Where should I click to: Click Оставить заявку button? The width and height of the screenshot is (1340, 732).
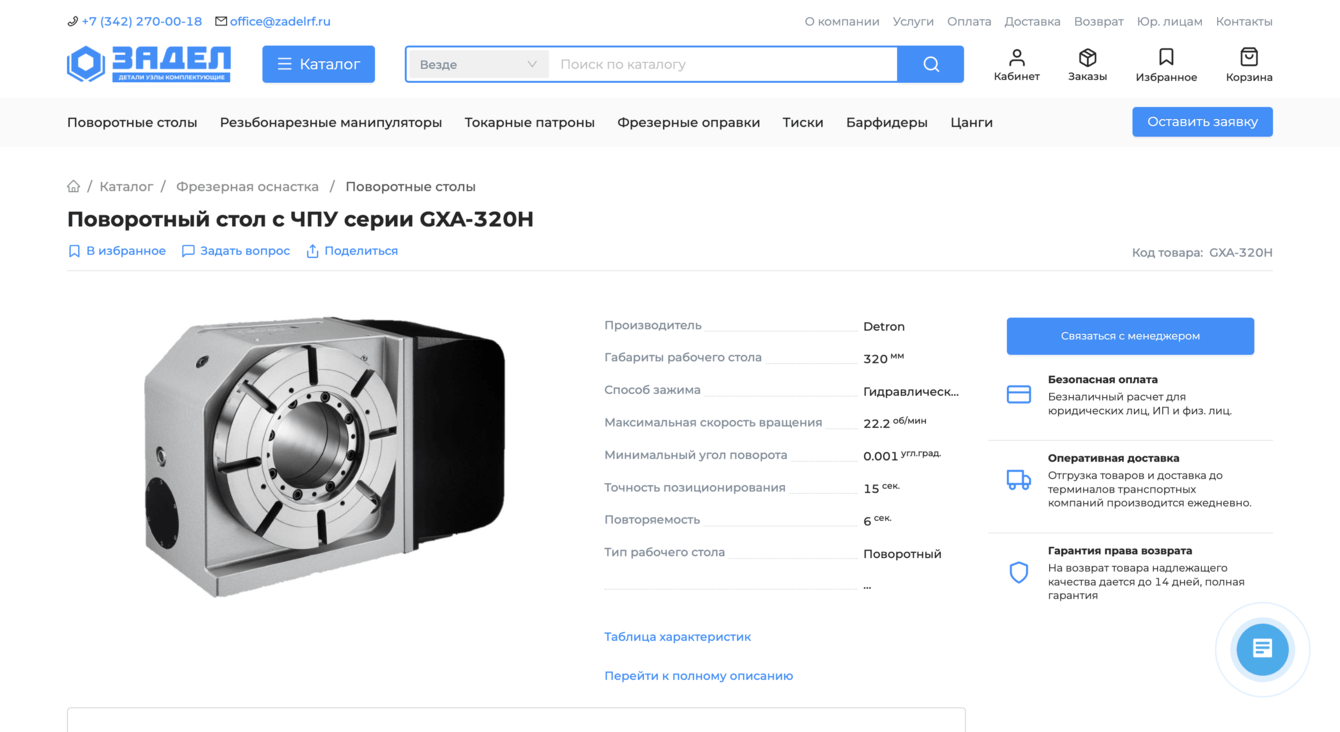click(1202, 122)
